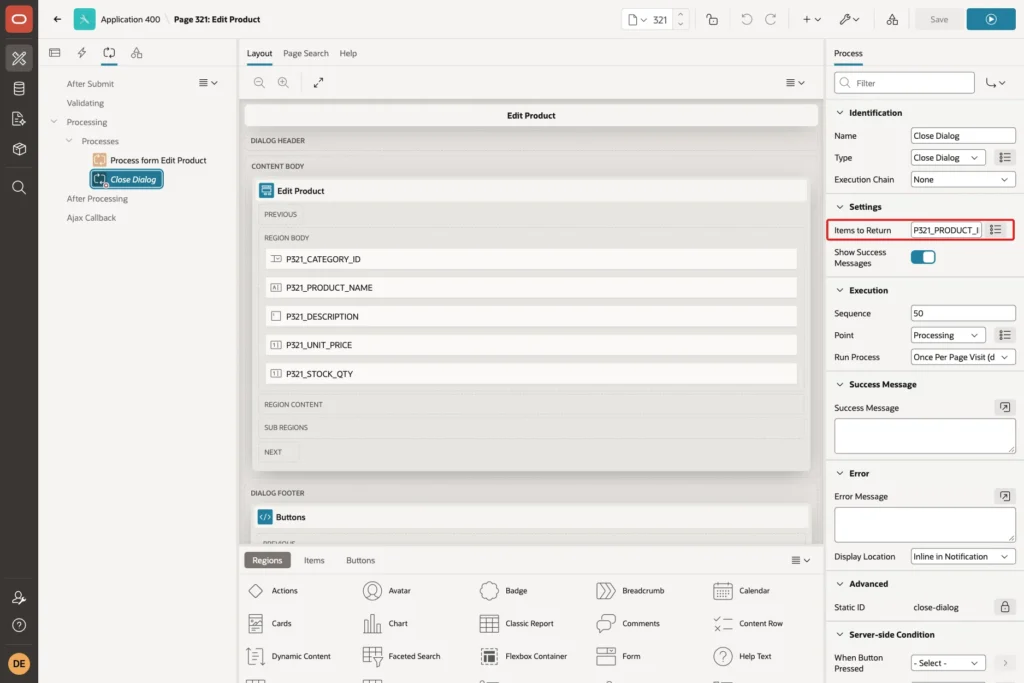1024x683 pixels.
Task: Open Success Message code editor icon
Action: pyautogui.click(x=1004, y=407)
